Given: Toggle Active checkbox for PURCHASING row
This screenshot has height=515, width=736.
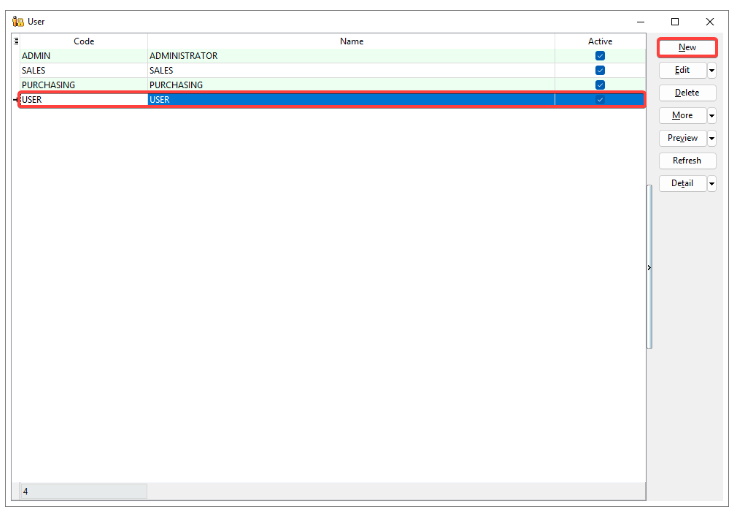Looking at the screenshot, I should [600, 85].
